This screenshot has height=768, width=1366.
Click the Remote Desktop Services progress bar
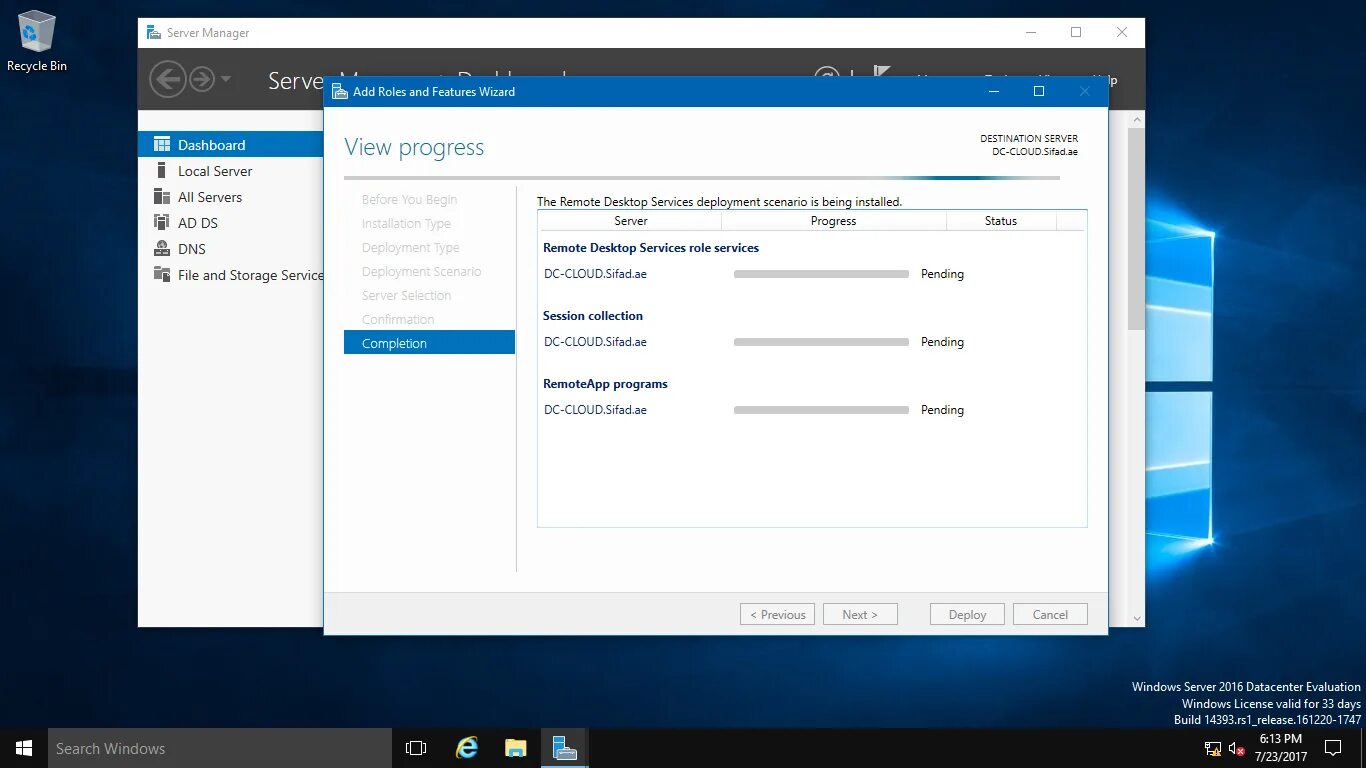tap(821, 274)
